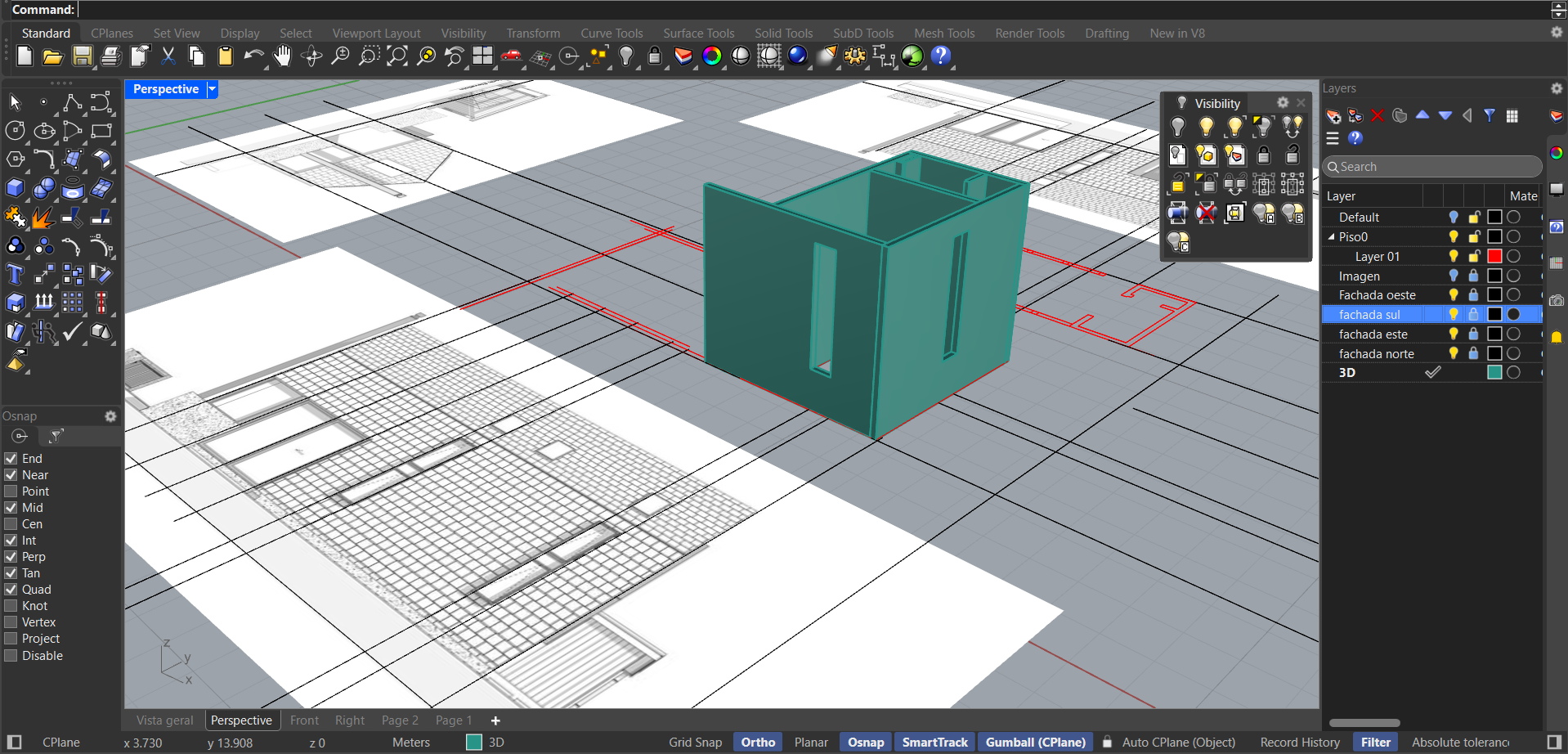1568x754 pixels.
Task: Click Record History in the status bar
Action: [1299, 742]
